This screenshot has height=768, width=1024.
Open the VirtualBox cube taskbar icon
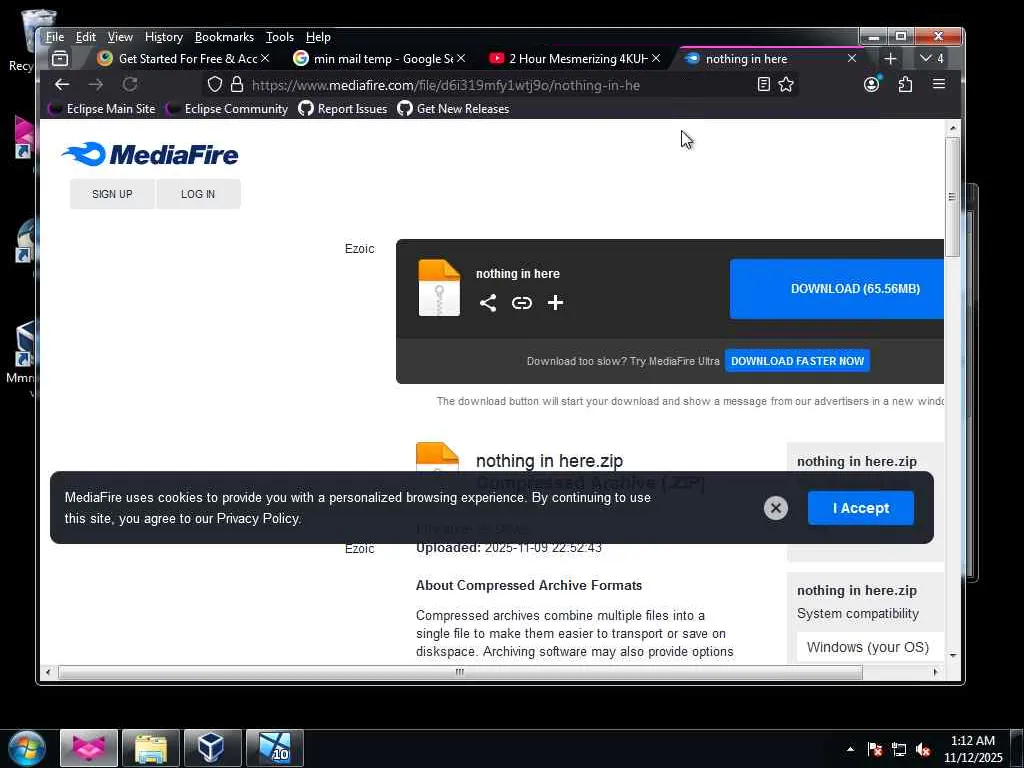point(212,748)
